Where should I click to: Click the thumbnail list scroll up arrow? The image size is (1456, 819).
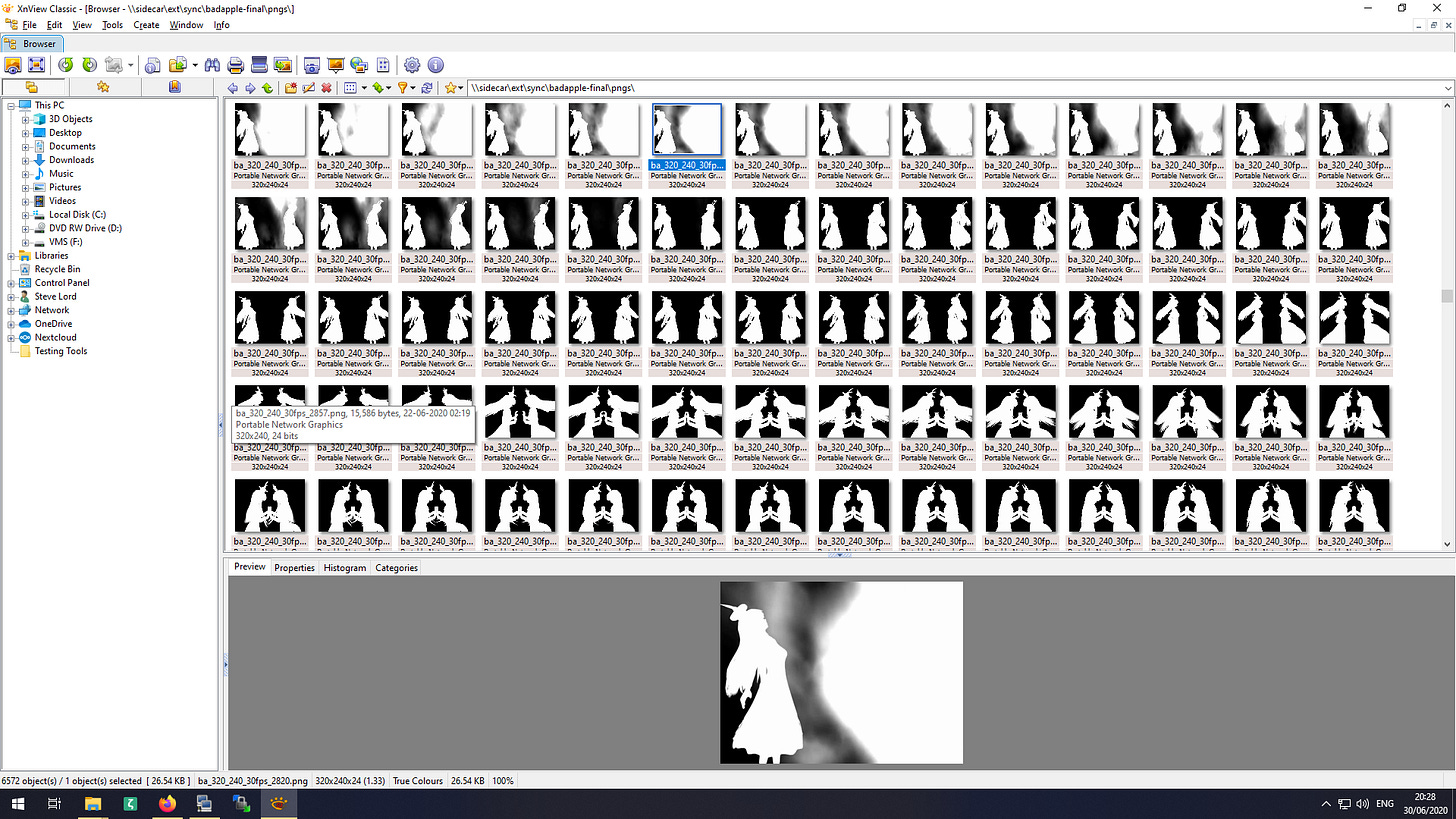point(1447,104)
